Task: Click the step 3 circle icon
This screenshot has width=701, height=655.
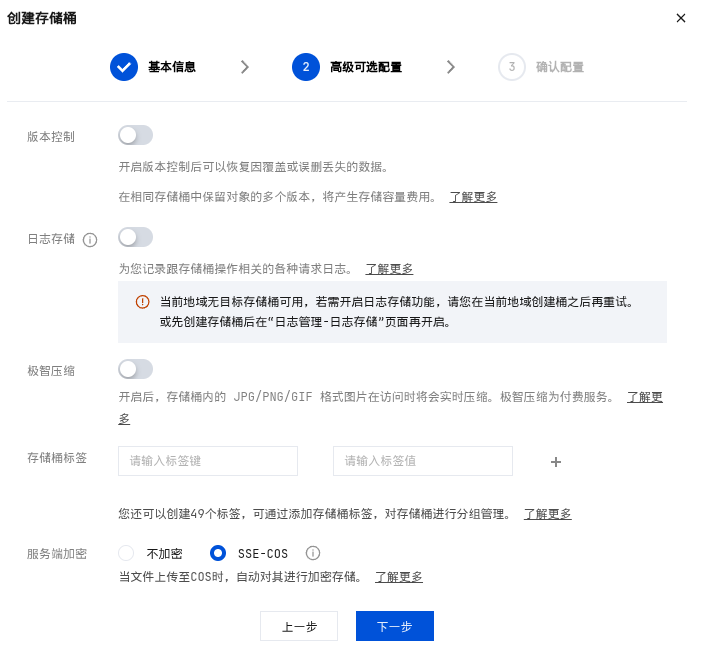Action: [511, 67]
